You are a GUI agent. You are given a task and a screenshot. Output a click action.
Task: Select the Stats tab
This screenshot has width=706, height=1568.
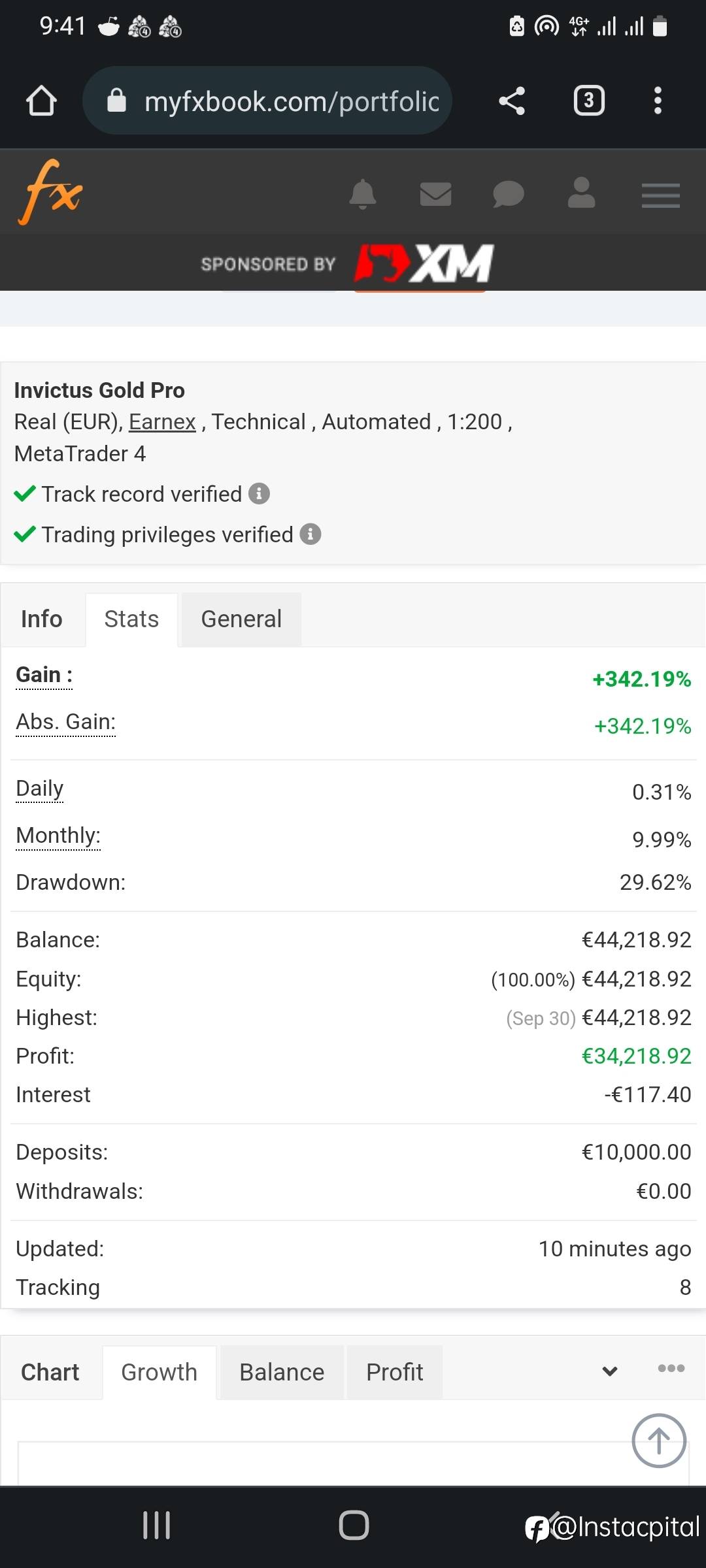click(x=131, y=619)
